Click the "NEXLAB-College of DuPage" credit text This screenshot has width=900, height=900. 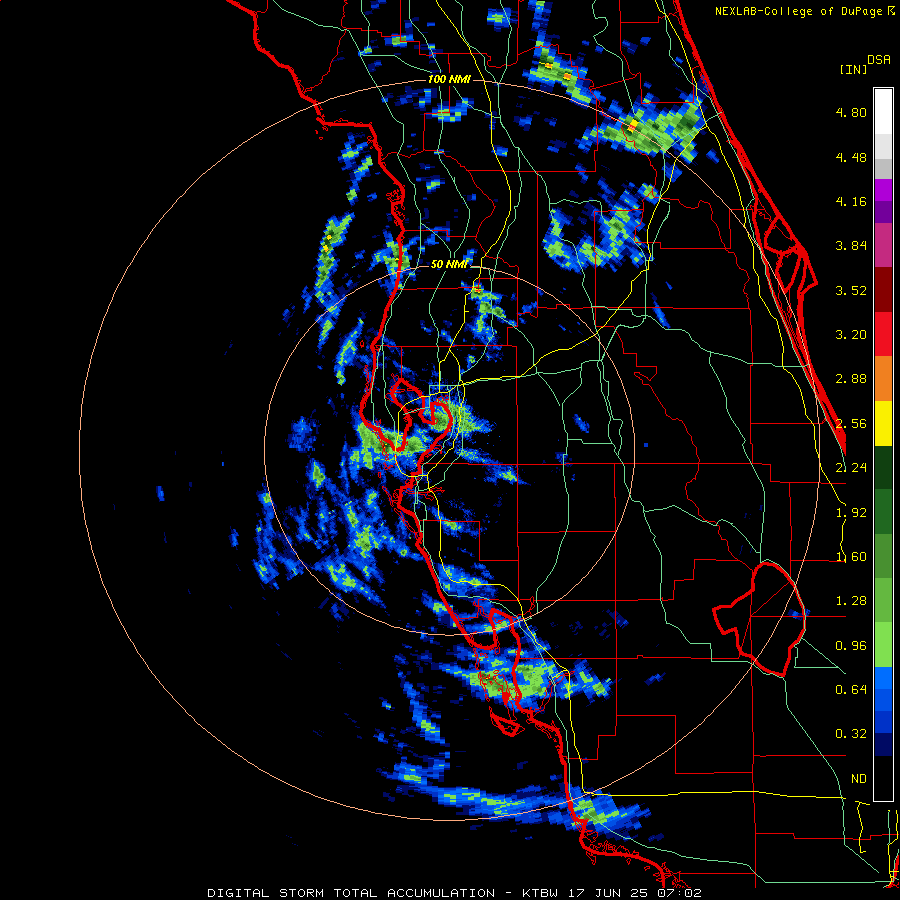pos(800,11)
